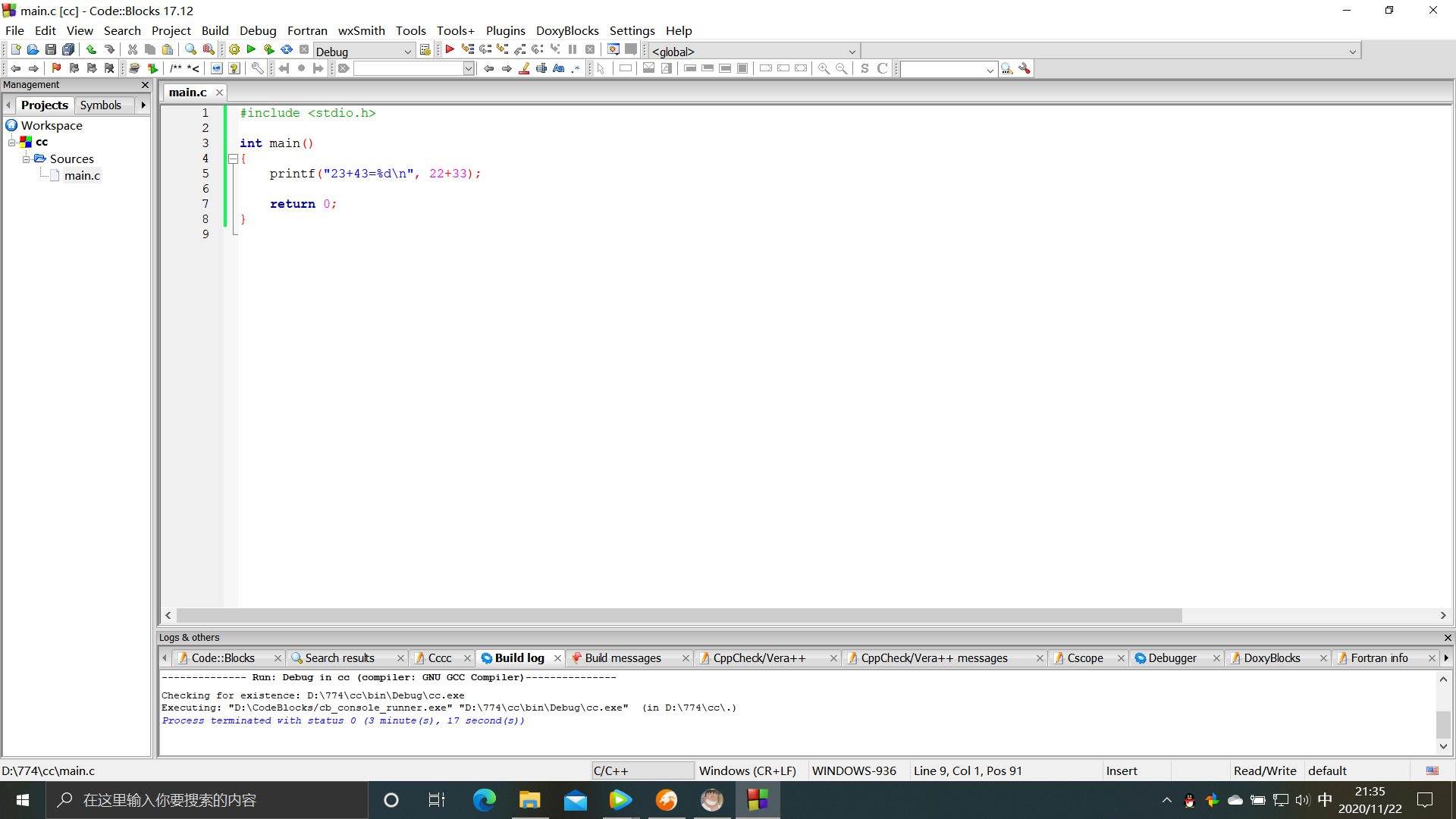Click the Undo icon in toolbar

pyautogui.click(x=88, y=51)
